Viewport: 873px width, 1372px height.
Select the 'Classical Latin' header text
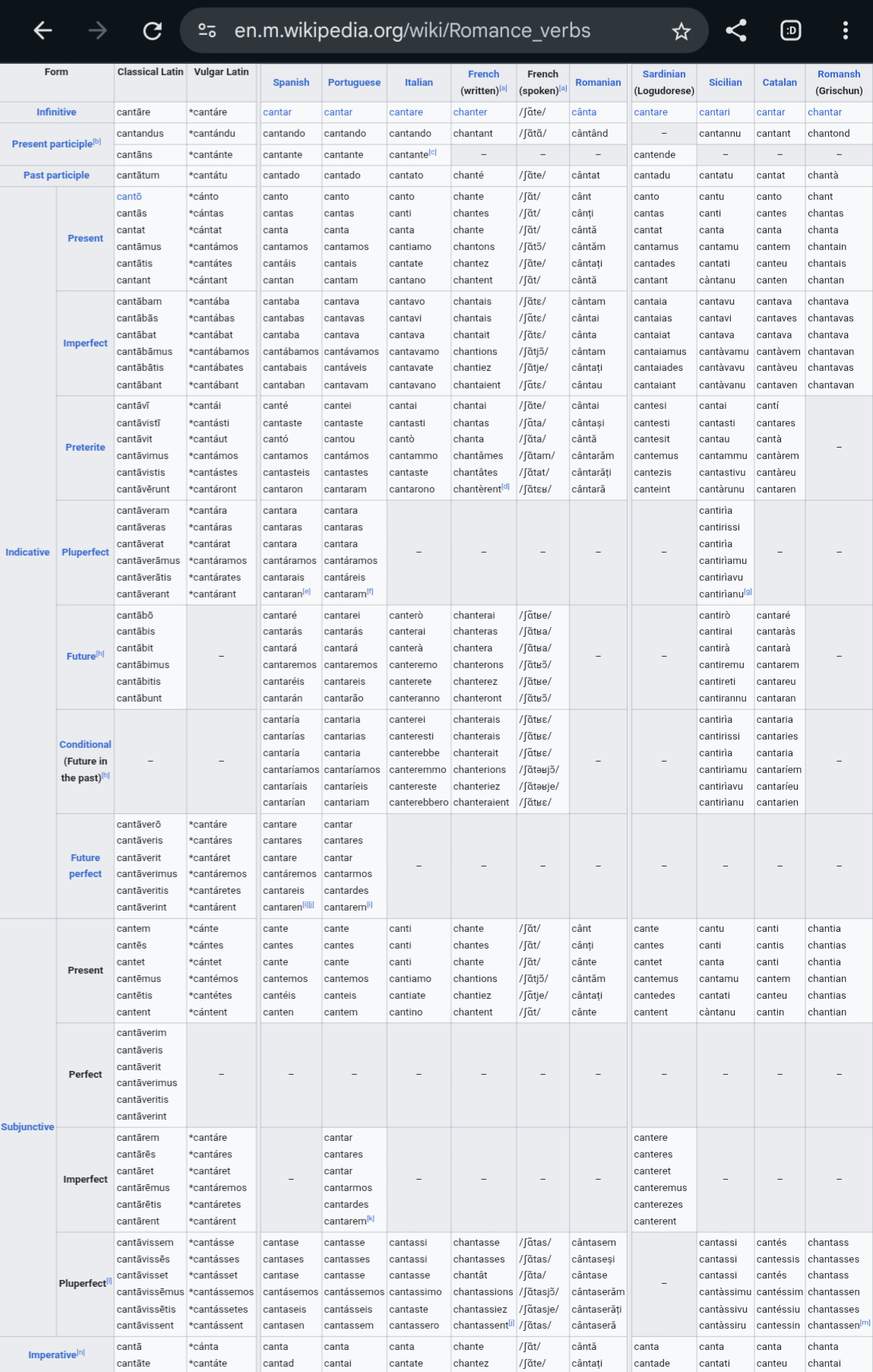tap(150, 71)
